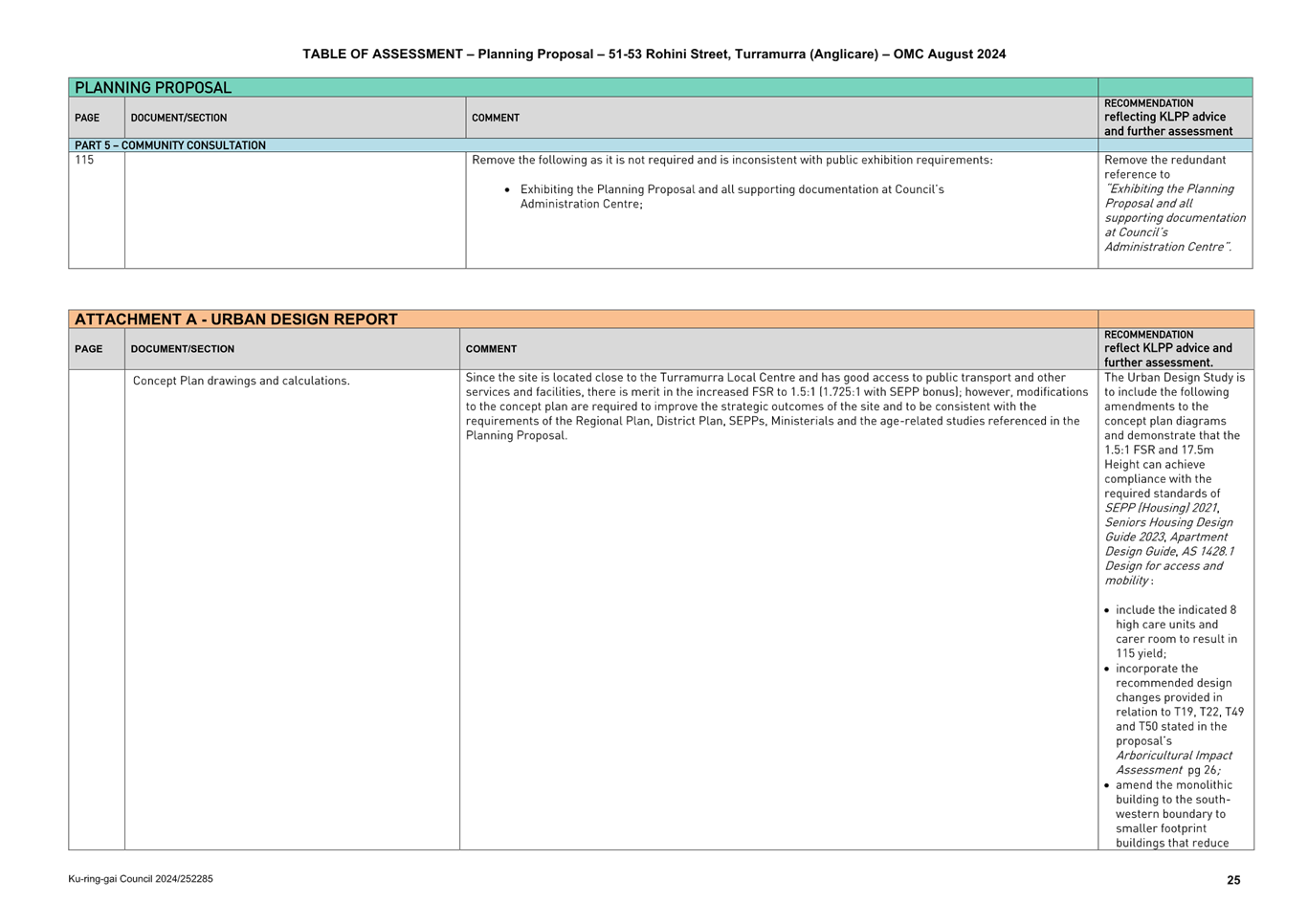Click the 'COMMENT' header in the Attachment A table

click(491, 349)
